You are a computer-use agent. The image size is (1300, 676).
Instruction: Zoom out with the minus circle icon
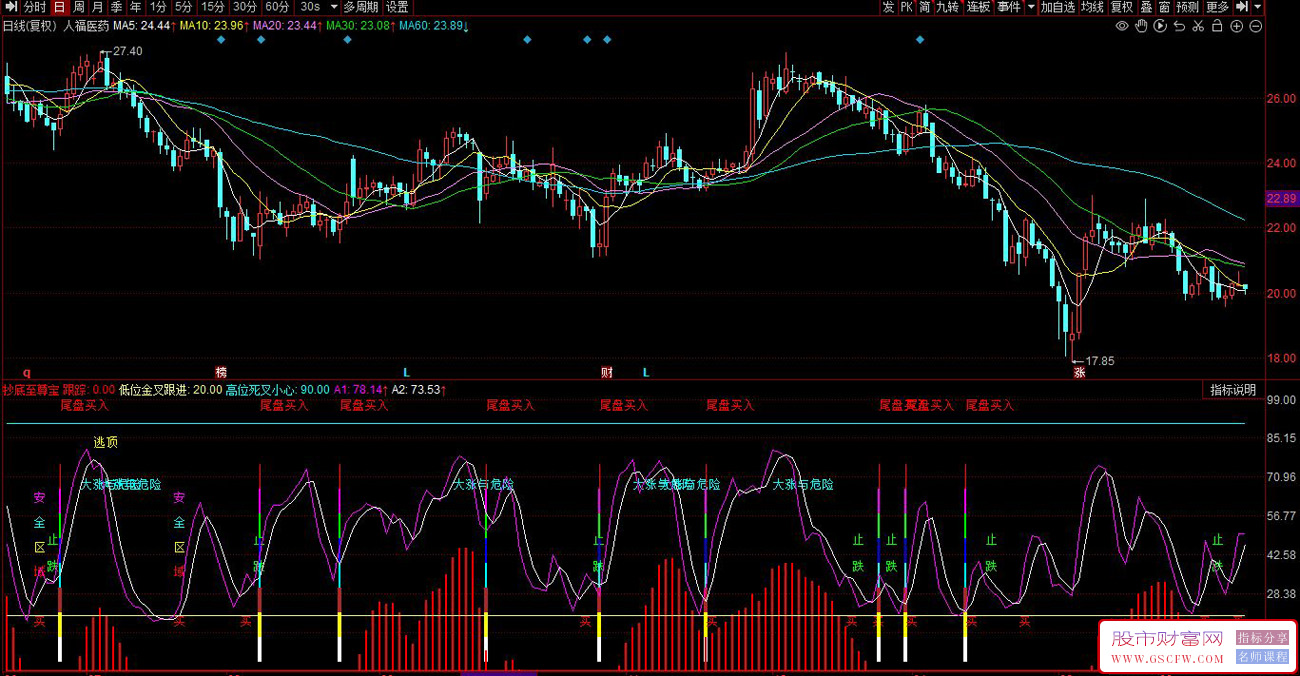[x=1256, y=26]
